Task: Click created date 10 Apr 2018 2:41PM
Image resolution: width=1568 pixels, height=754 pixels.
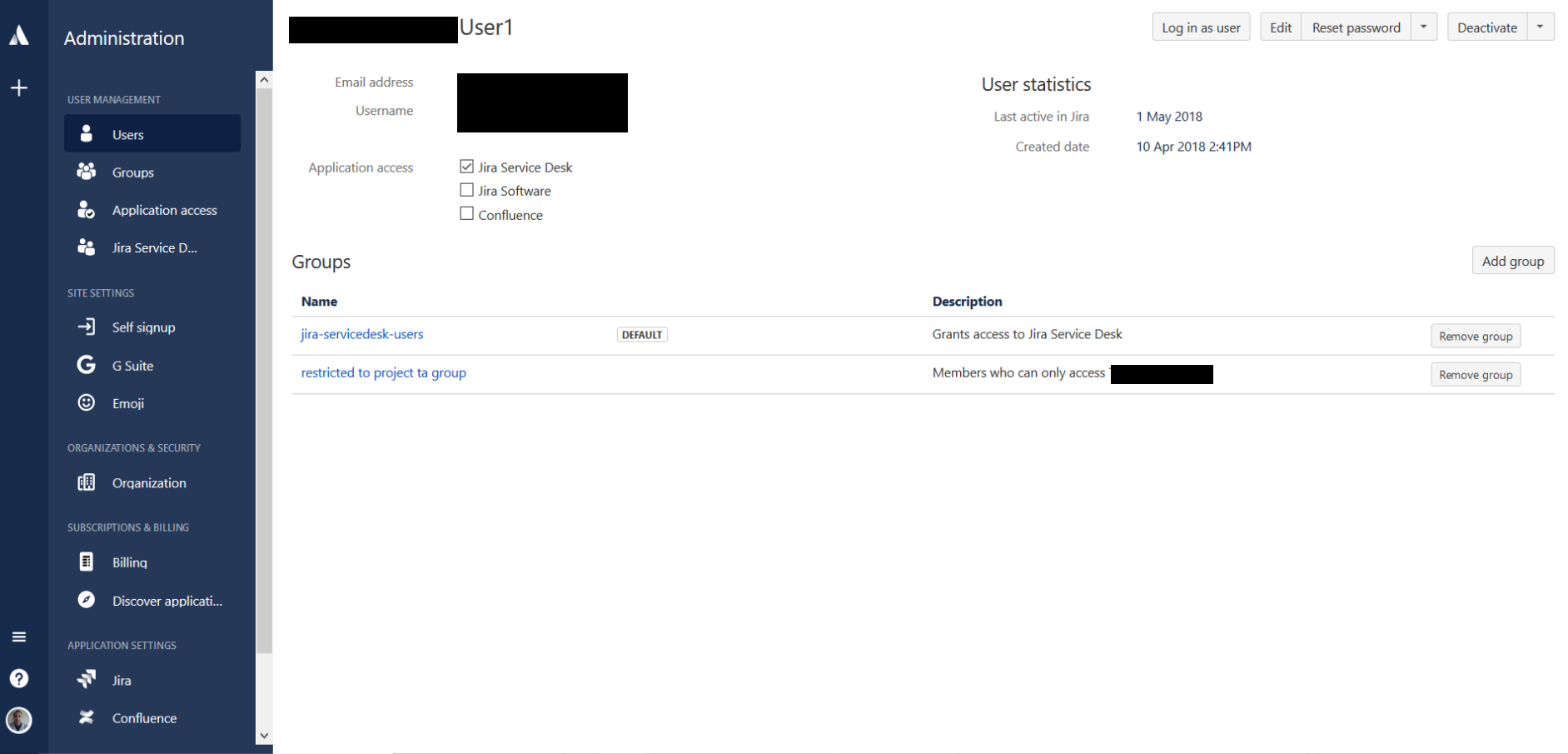Action: coord(1193,147)
